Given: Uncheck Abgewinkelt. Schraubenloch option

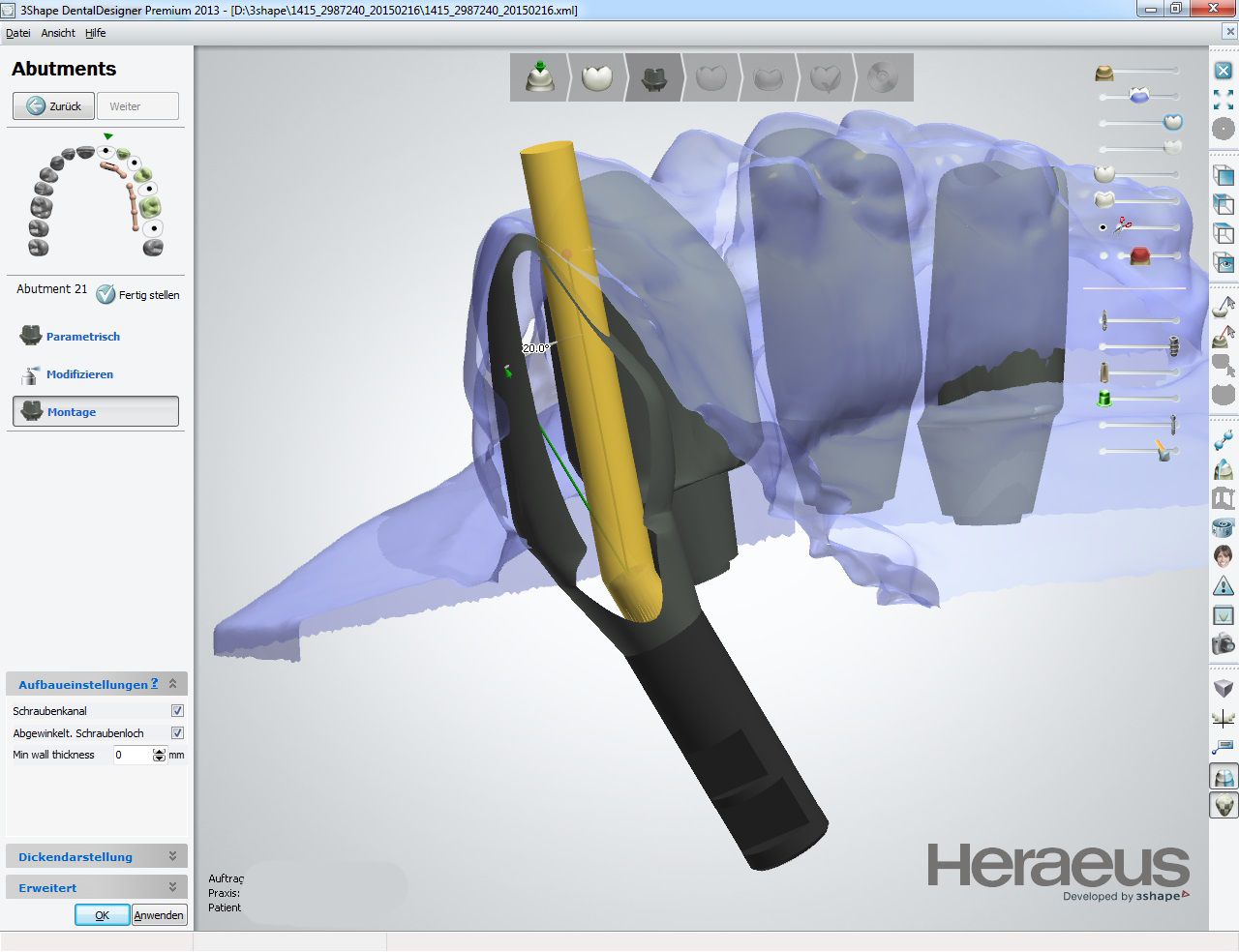Looking at the screenshot, I should (x=177, y=733).
